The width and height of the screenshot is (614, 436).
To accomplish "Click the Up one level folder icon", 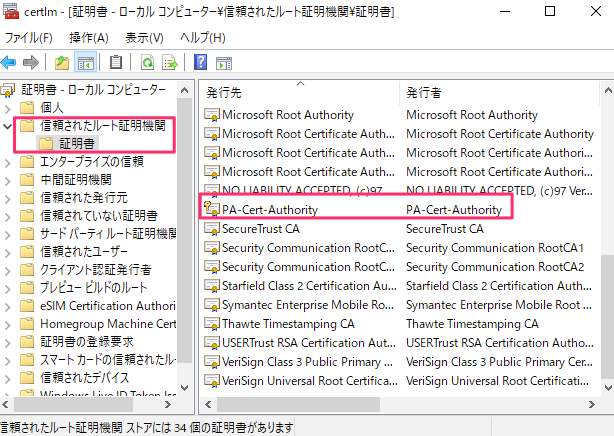I will coord(62,62).
